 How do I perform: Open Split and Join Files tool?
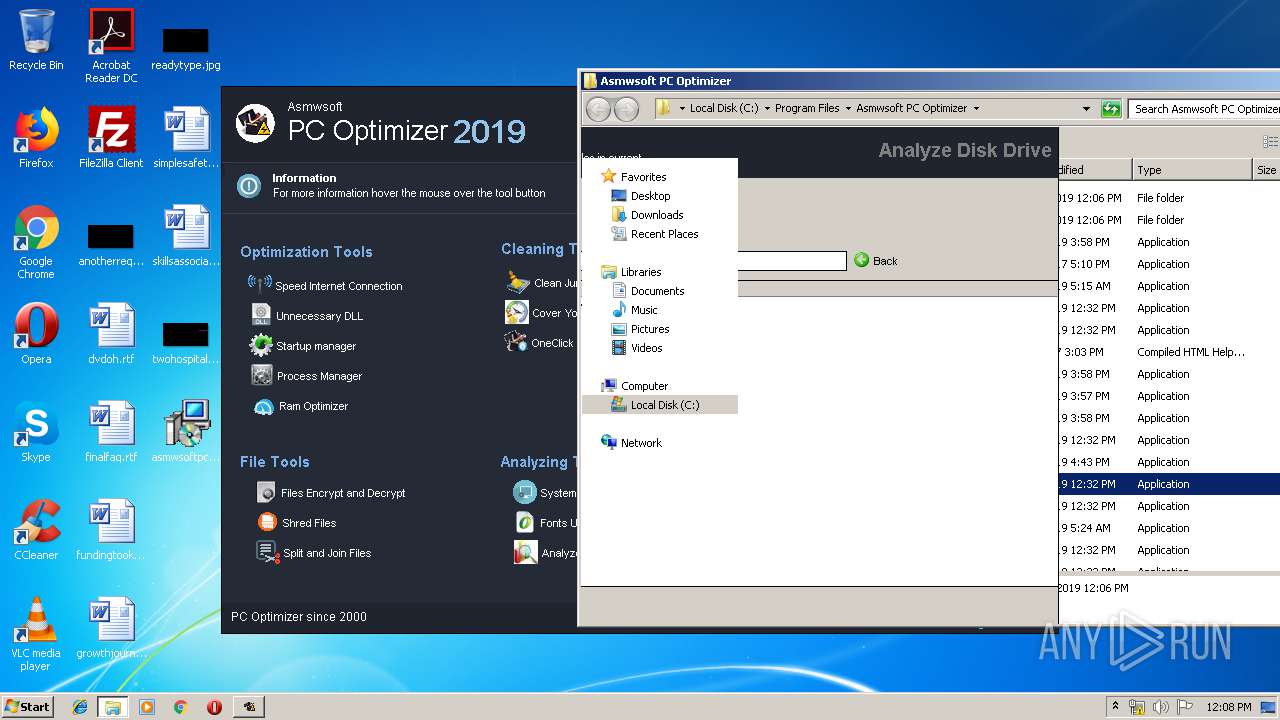click(x=314, y=552)
